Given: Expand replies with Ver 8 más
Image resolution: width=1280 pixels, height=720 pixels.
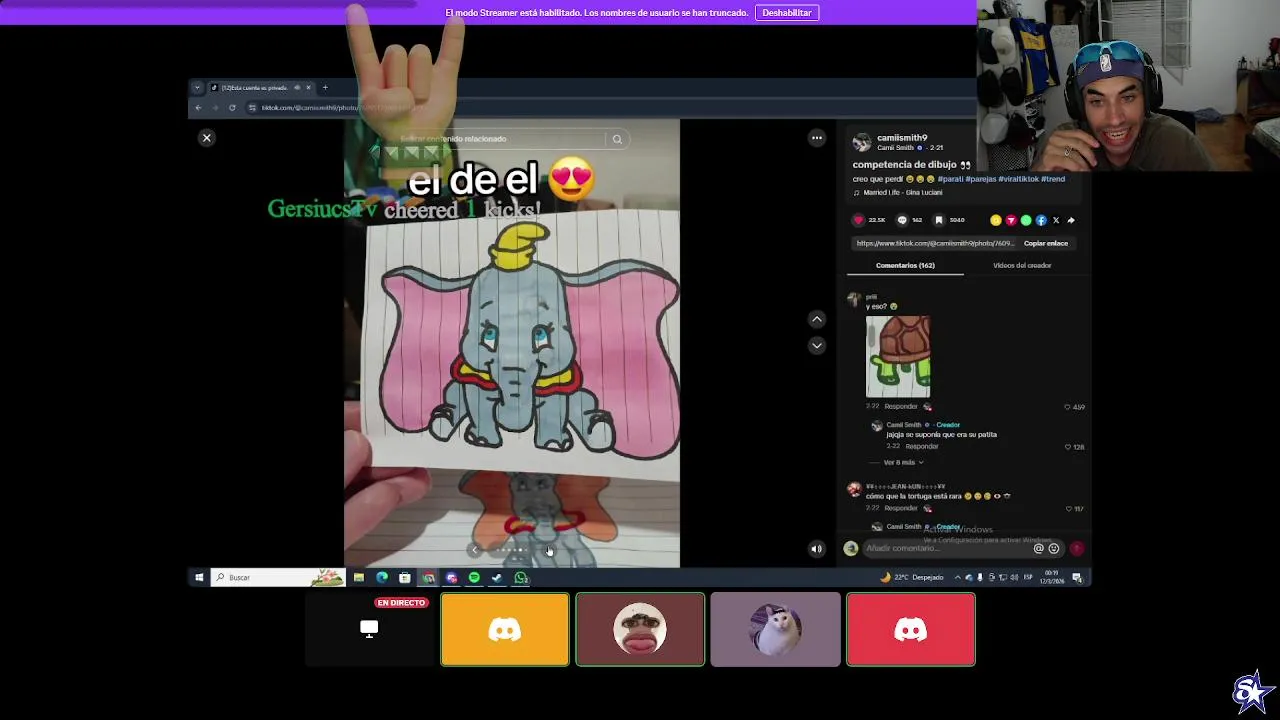Looking at the screenshot, I should 903,462.
